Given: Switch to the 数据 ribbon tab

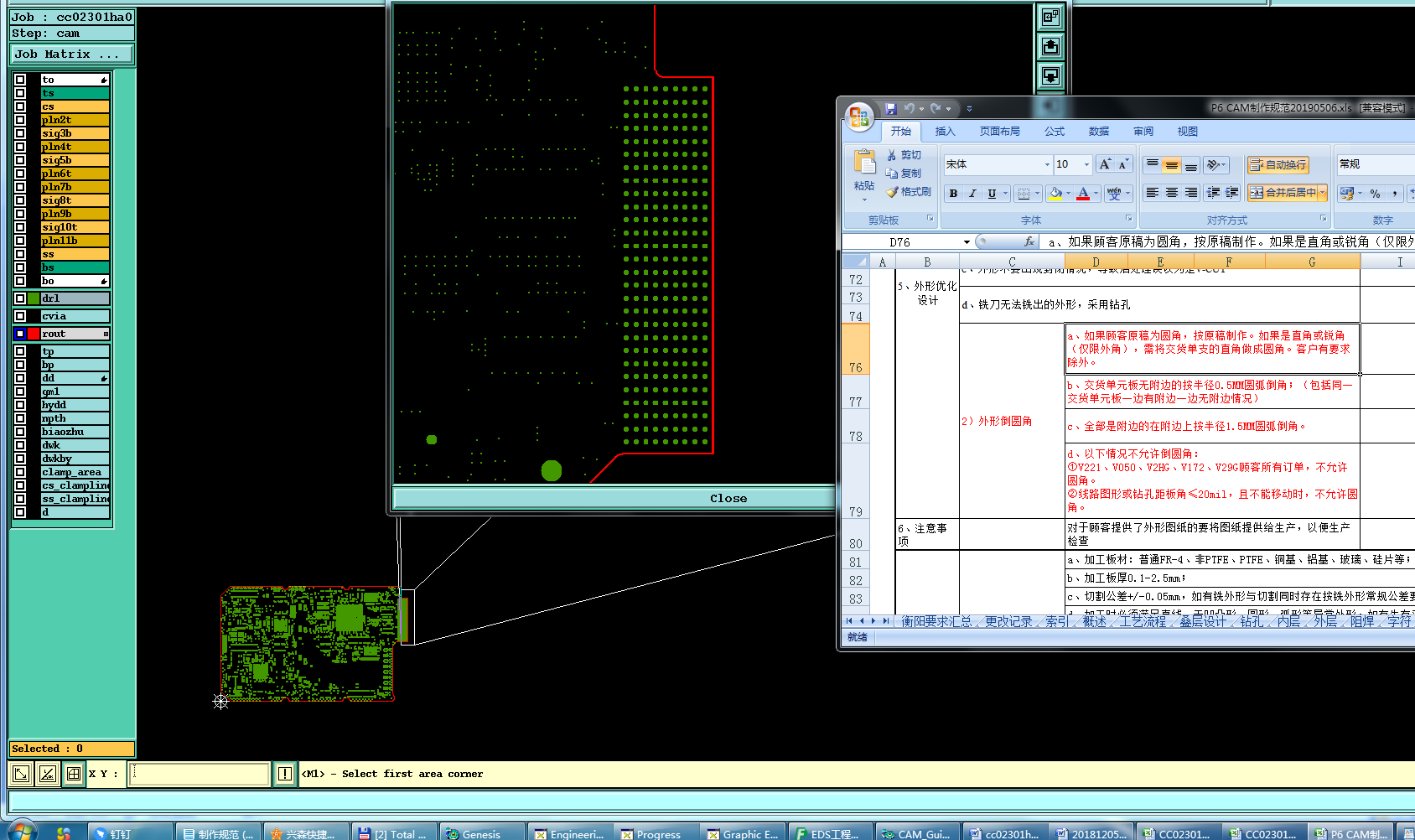Looking at the screenshot, I should click(1098, 132).
